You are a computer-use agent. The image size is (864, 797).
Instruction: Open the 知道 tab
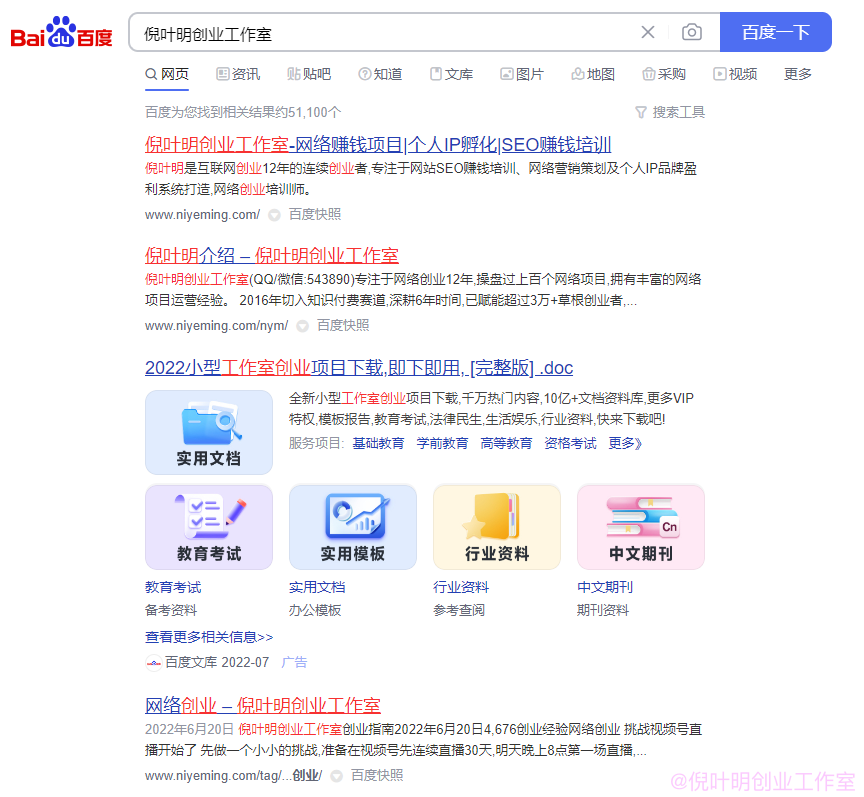pos(380,74)
